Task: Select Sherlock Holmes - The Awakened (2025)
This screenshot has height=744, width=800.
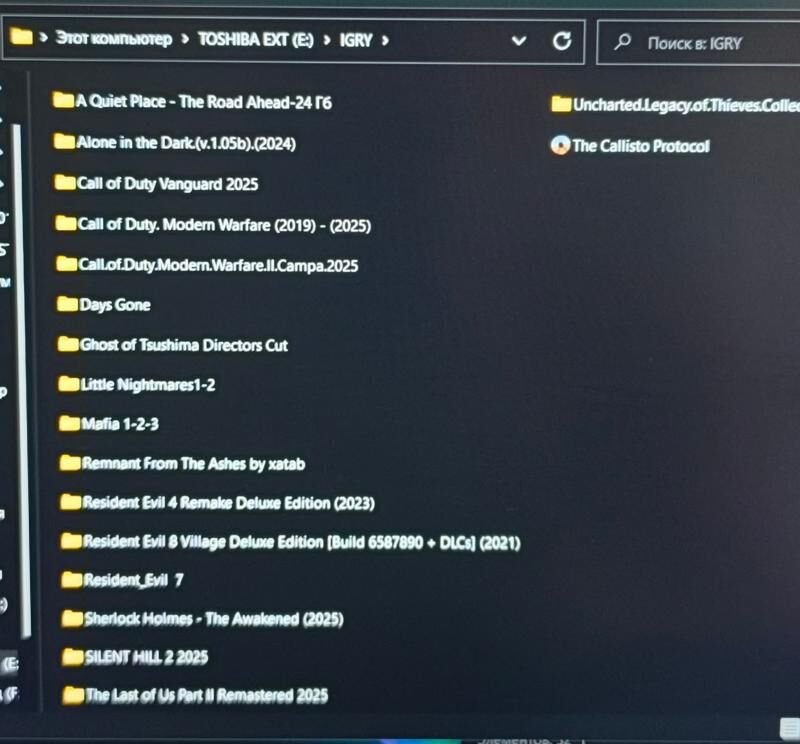Action: pos(203,619)
